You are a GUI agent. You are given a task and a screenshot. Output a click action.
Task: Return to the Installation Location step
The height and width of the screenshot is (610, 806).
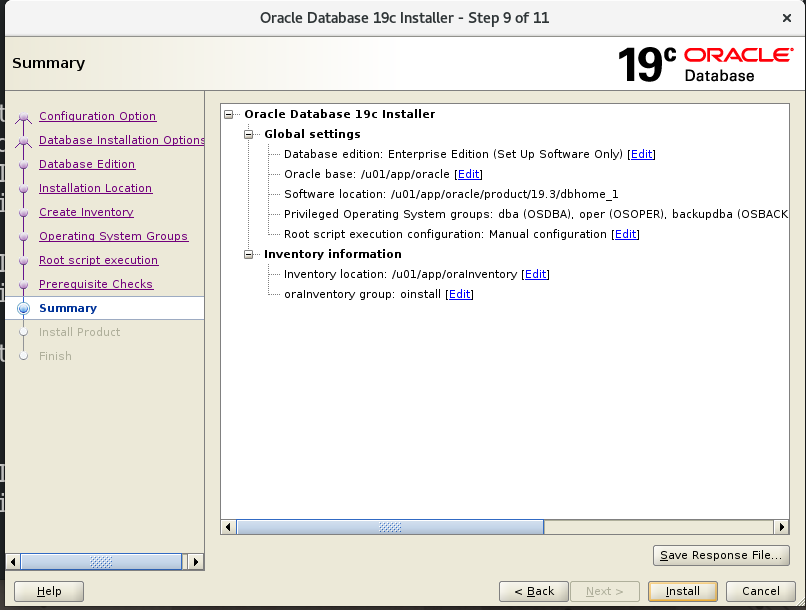(95, 188)
